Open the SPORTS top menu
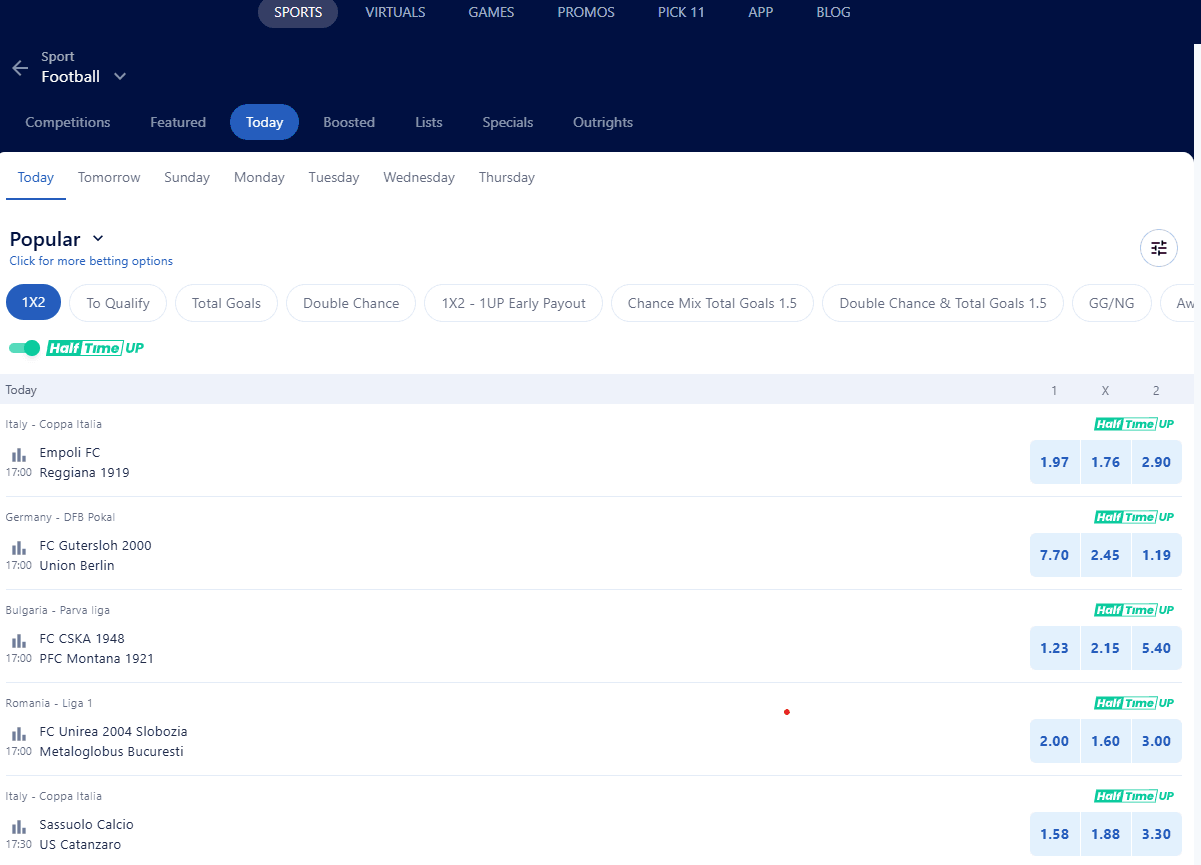 click(x=298, y=13)
